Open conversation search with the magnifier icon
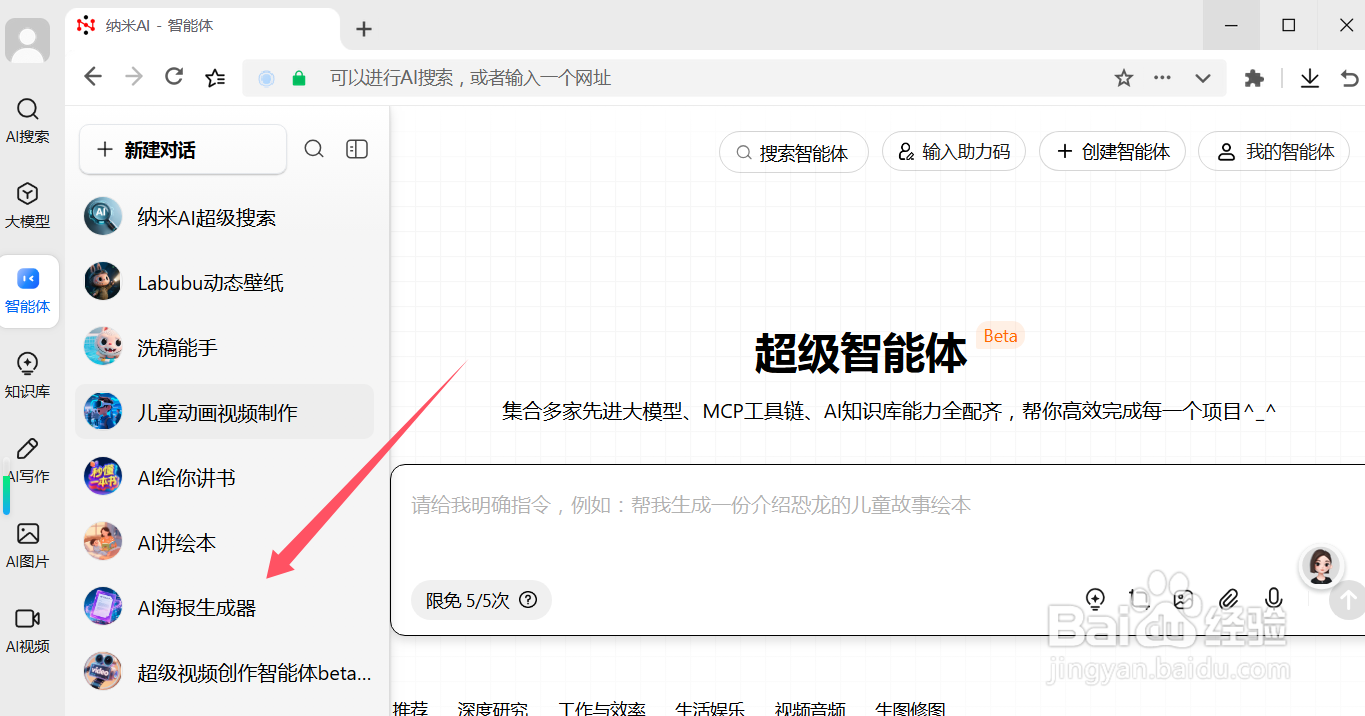The height and width of the screenshot is (716, 1365). [x=314, y=148]
